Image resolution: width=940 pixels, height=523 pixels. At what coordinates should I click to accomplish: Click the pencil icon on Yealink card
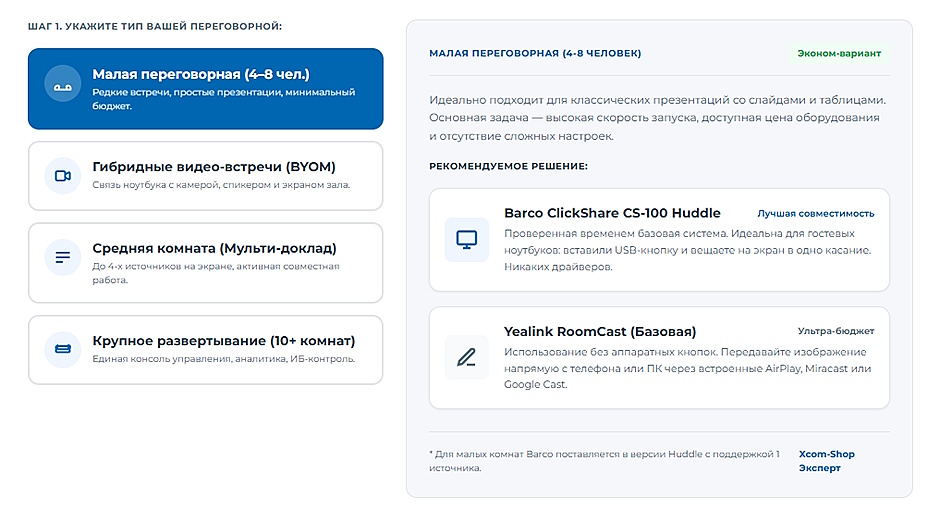(466, 357)
